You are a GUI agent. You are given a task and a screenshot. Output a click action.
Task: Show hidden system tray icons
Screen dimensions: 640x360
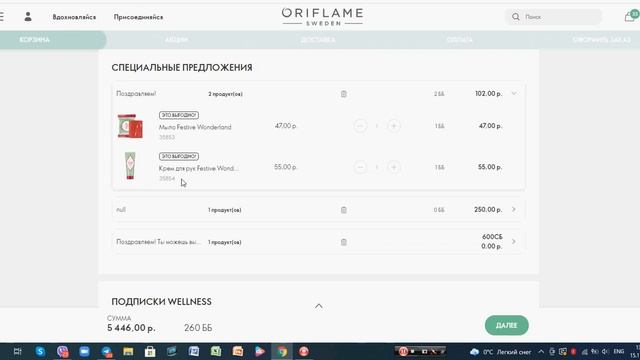click(x=541, y=351)
